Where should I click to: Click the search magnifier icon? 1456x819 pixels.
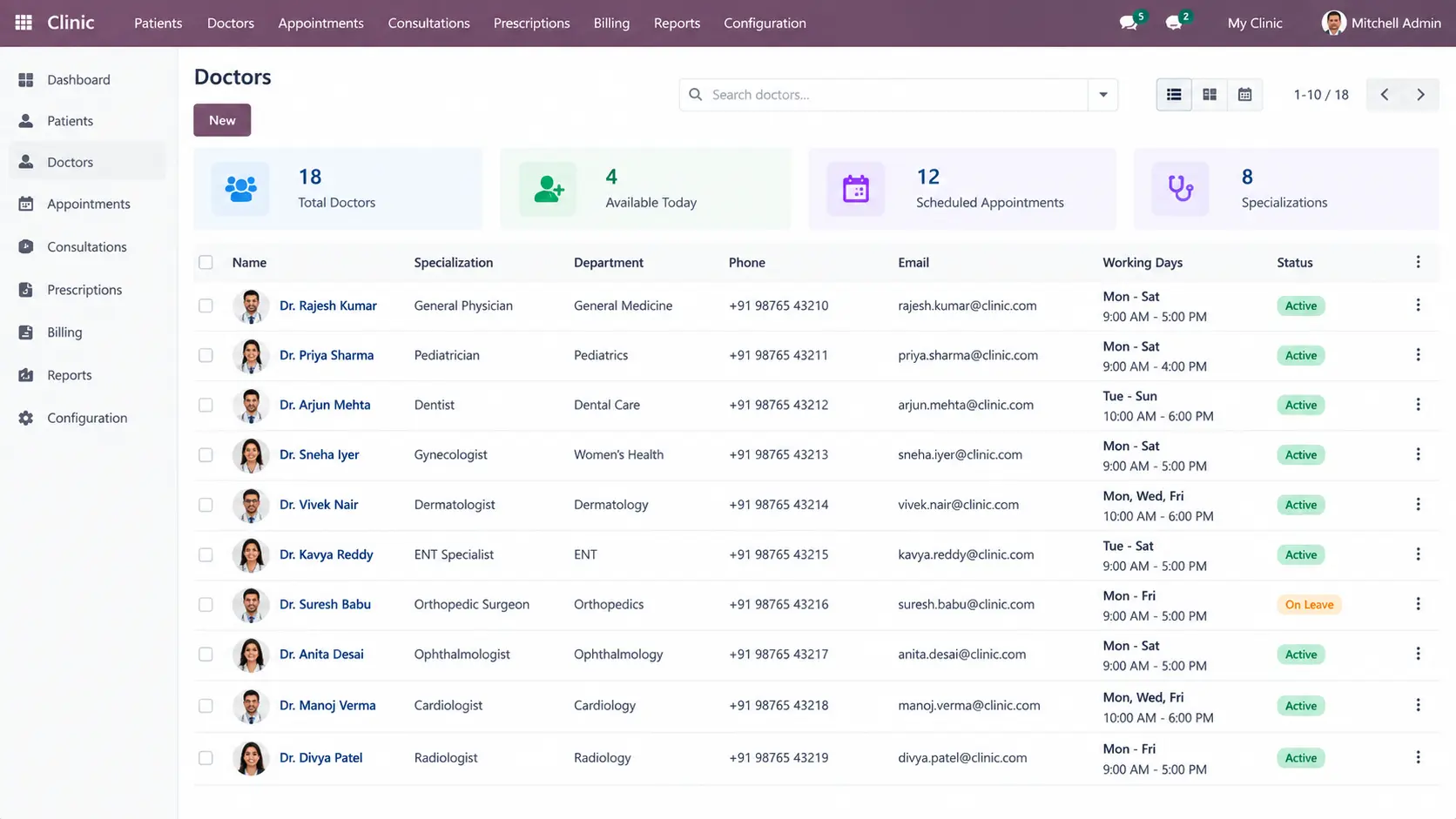695,94
